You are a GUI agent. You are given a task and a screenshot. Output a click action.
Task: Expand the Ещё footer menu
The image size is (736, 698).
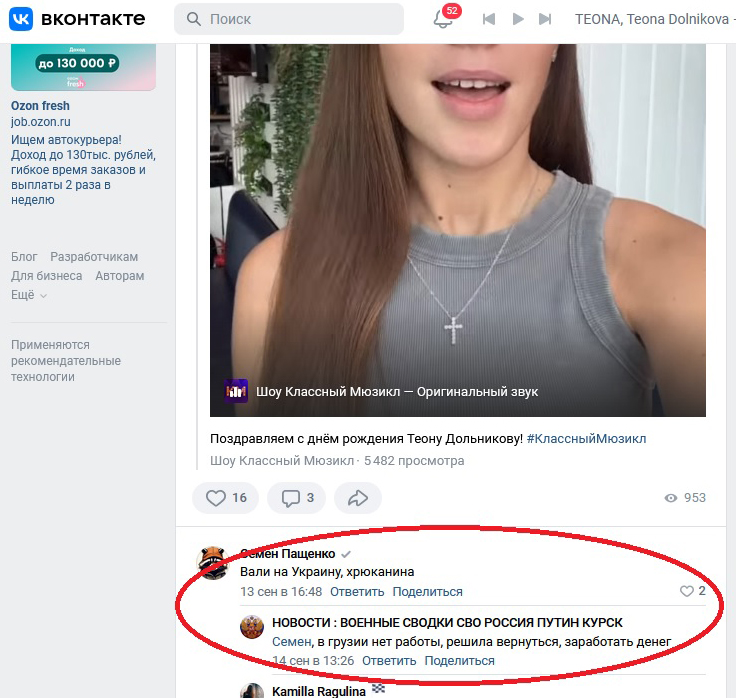coord(29,295)
